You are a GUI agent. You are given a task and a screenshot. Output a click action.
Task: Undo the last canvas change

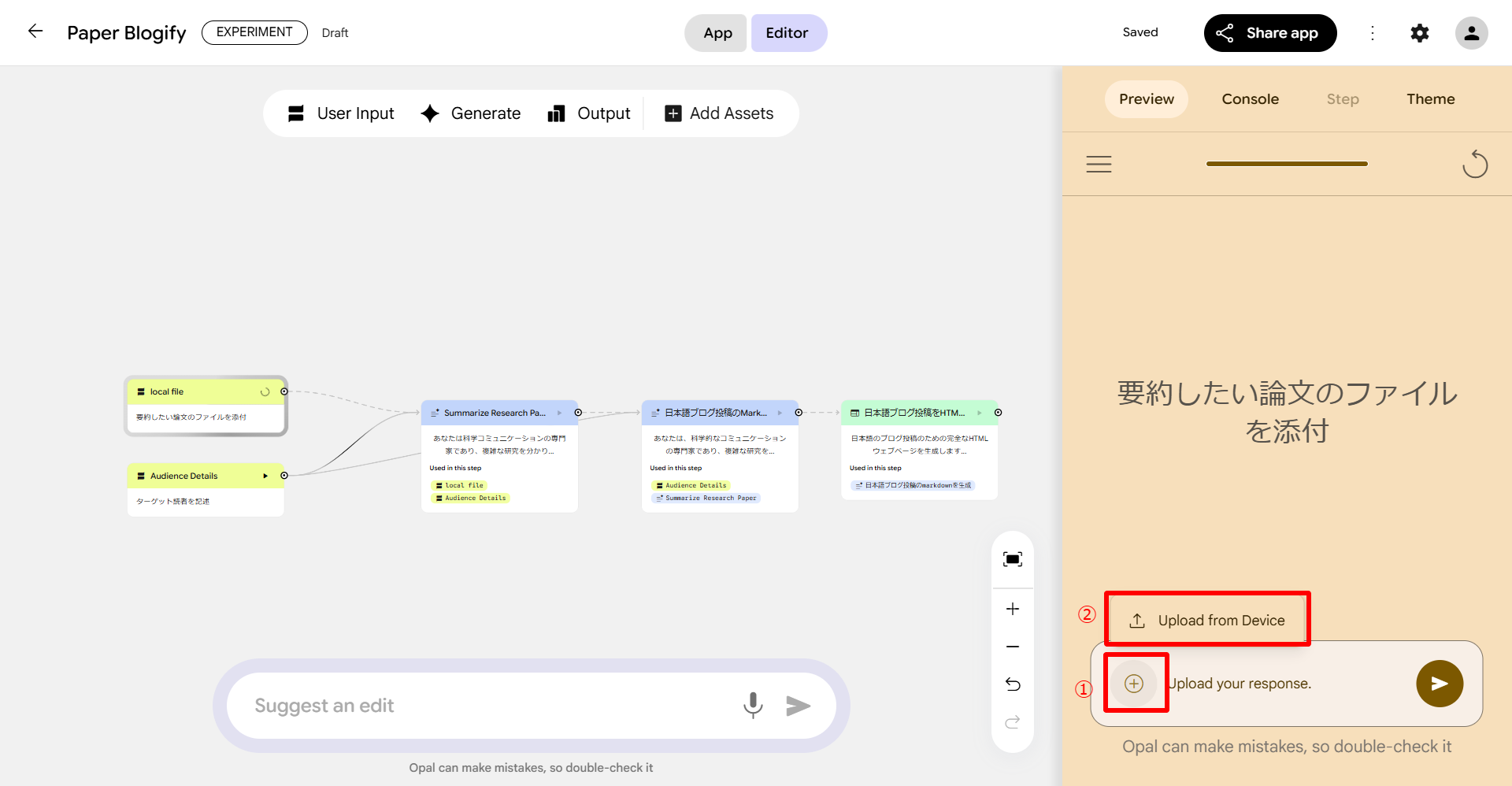pyautogui.click(x=1013, y=684)
